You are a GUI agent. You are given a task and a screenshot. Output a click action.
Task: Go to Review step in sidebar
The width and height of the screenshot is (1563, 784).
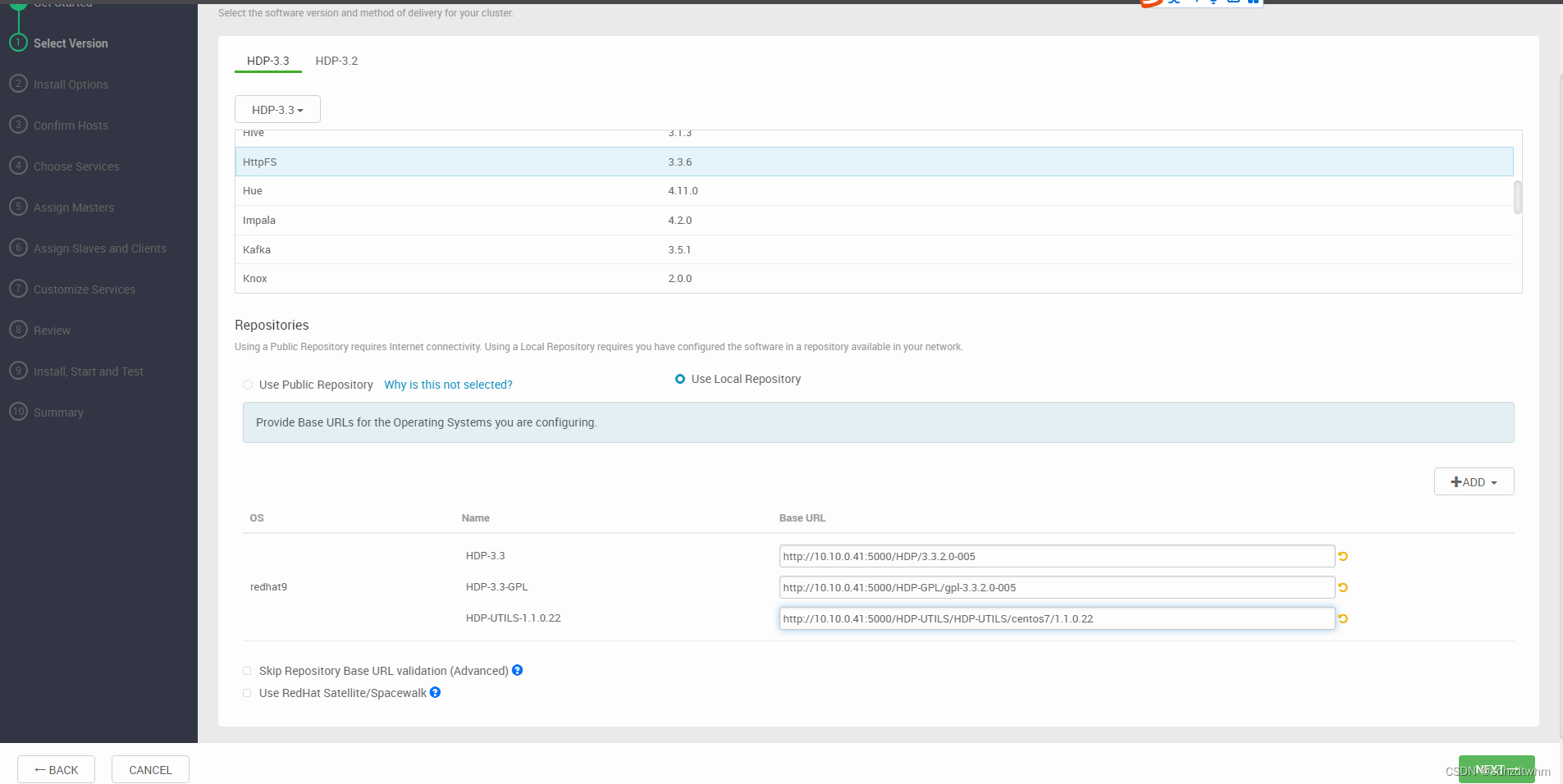[52, 330]
